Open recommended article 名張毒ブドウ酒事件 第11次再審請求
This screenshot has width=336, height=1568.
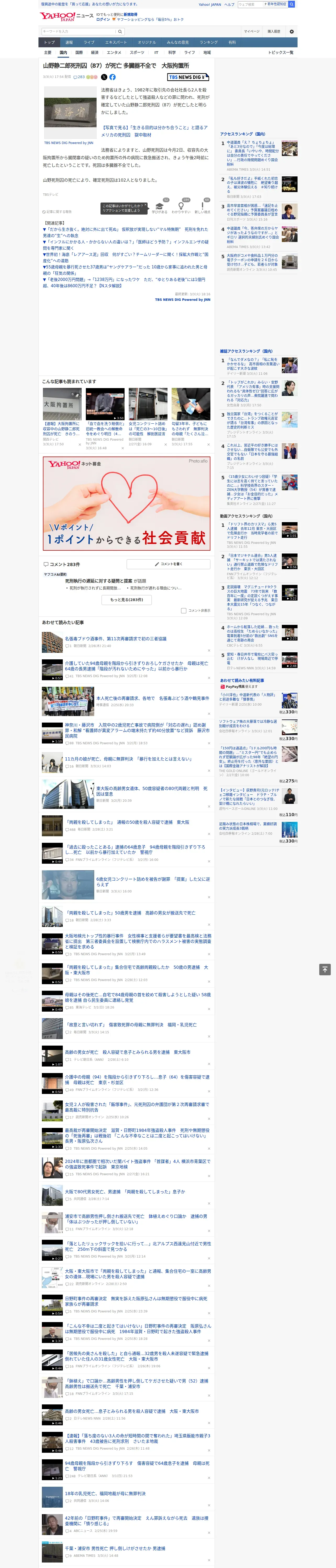116,639
